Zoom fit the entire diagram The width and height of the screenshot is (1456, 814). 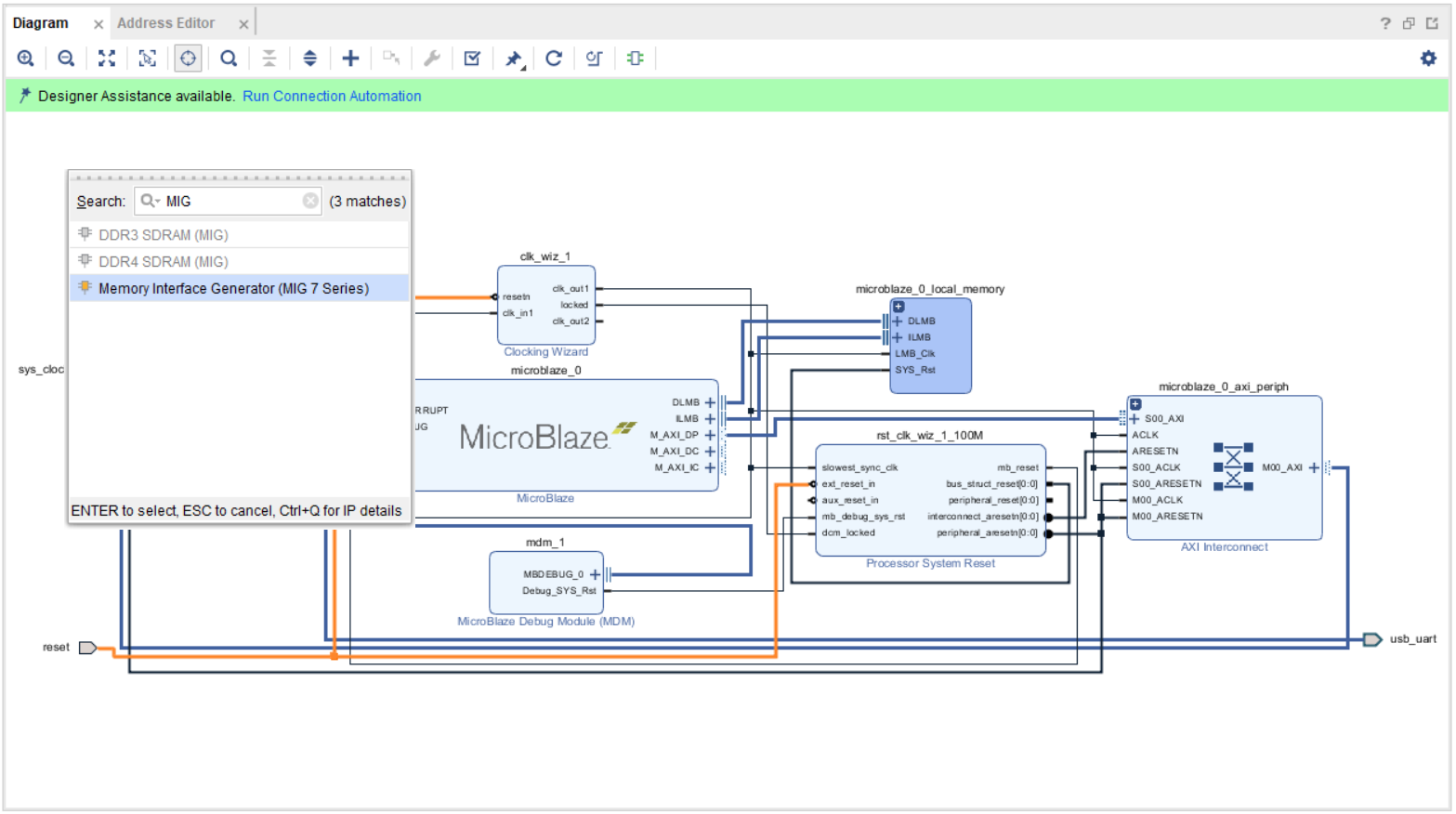(x=106, y=58)
